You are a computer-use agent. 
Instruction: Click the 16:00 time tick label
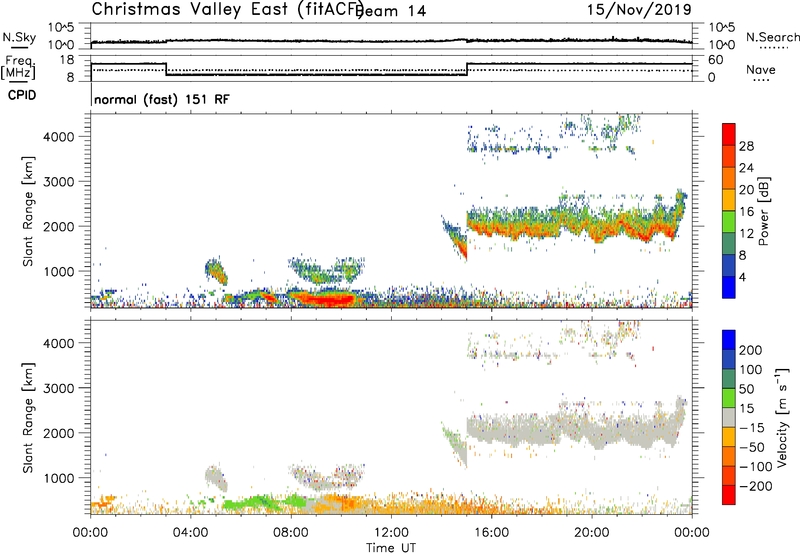point(491,533)
